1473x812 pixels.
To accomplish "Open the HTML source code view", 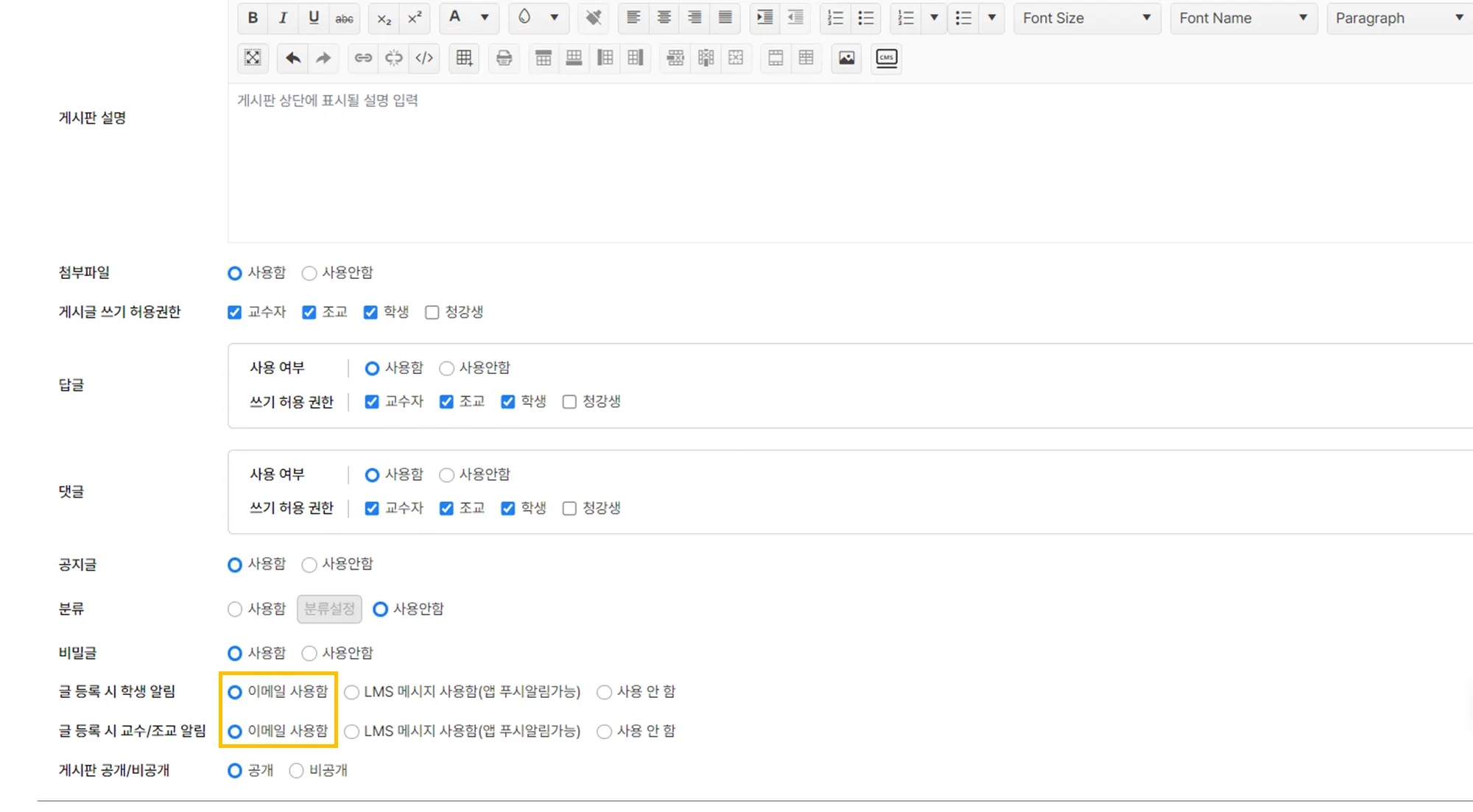I will pos(424,57).
